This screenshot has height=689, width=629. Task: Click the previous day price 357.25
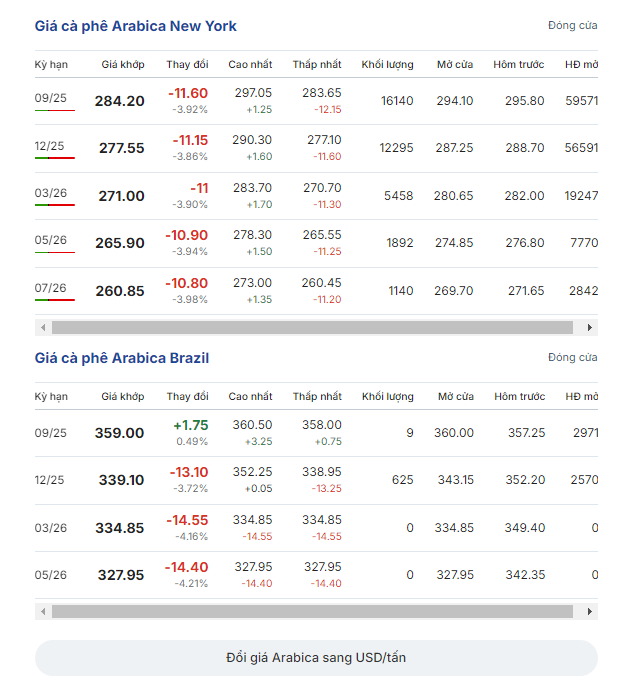527,433
